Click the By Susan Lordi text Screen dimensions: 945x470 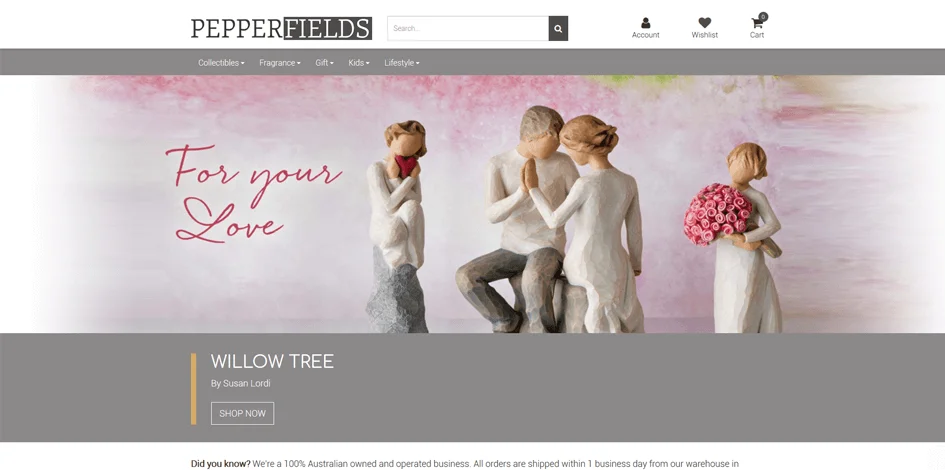click(240, 383)
